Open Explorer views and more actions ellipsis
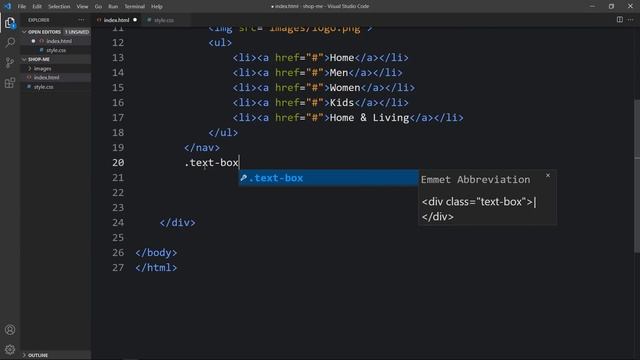Image resolution: width=640 pixels, height=360 pixels. click(x=81, y=20)
